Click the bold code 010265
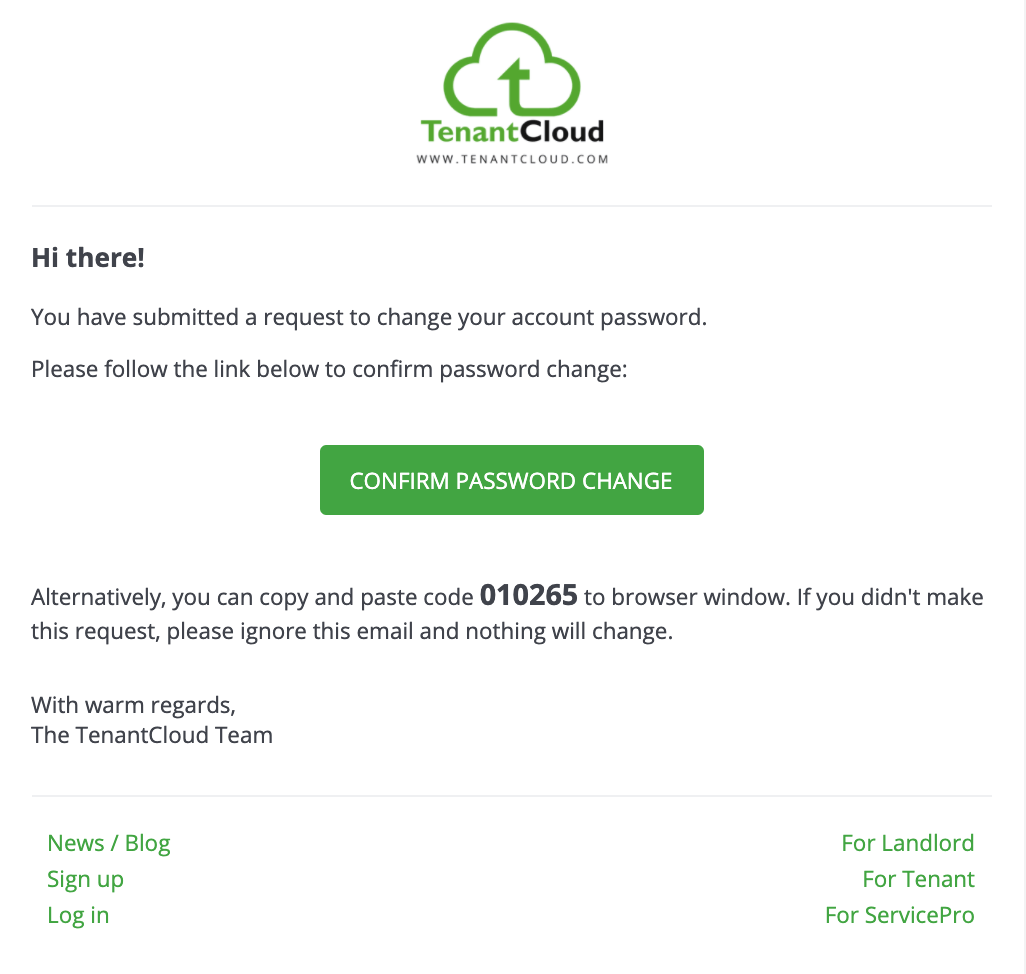The width and height of the screenshot is (1026, 974). (x=529, y=595)
